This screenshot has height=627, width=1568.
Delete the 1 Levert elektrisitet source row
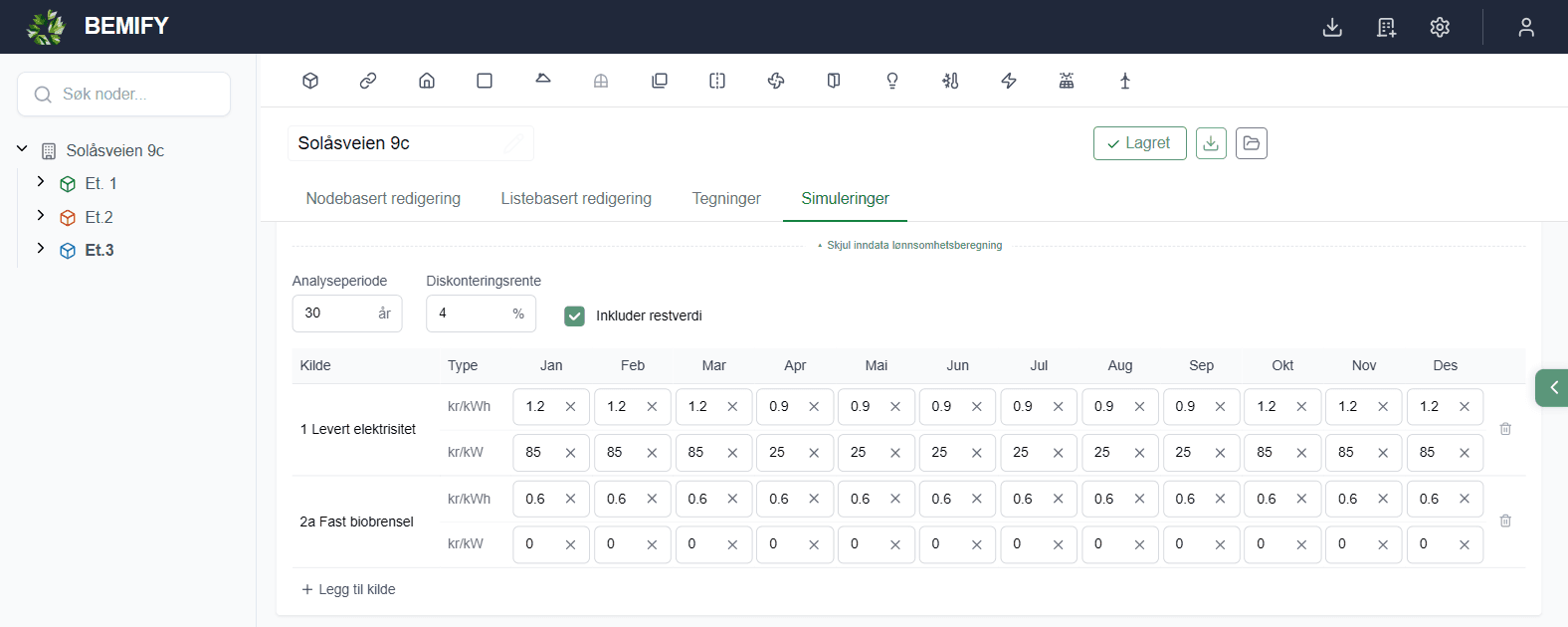pyautogui.click(x=1505, y=429)
